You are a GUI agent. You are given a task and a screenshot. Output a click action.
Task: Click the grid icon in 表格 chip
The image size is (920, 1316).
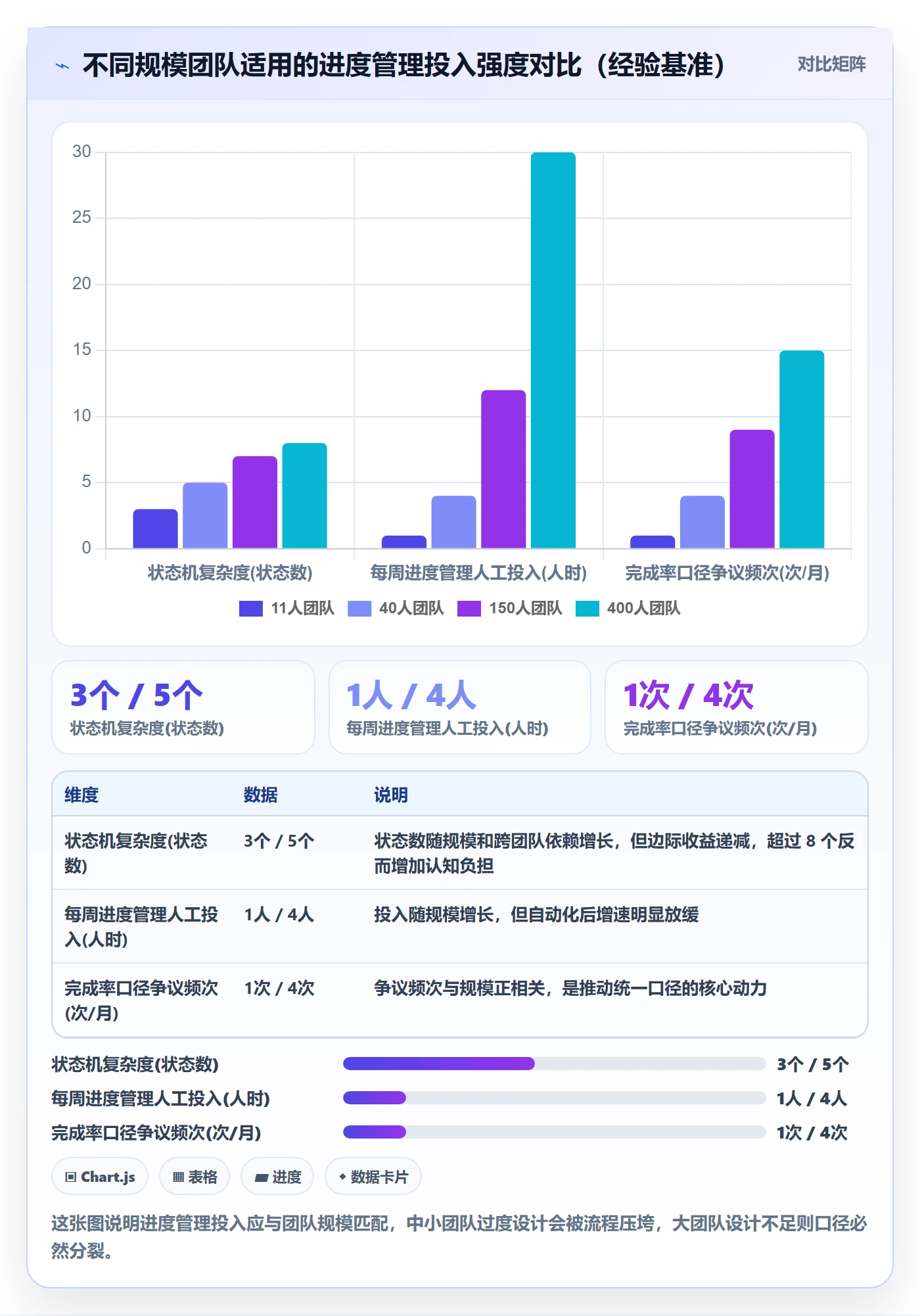tap(178, 1177)
